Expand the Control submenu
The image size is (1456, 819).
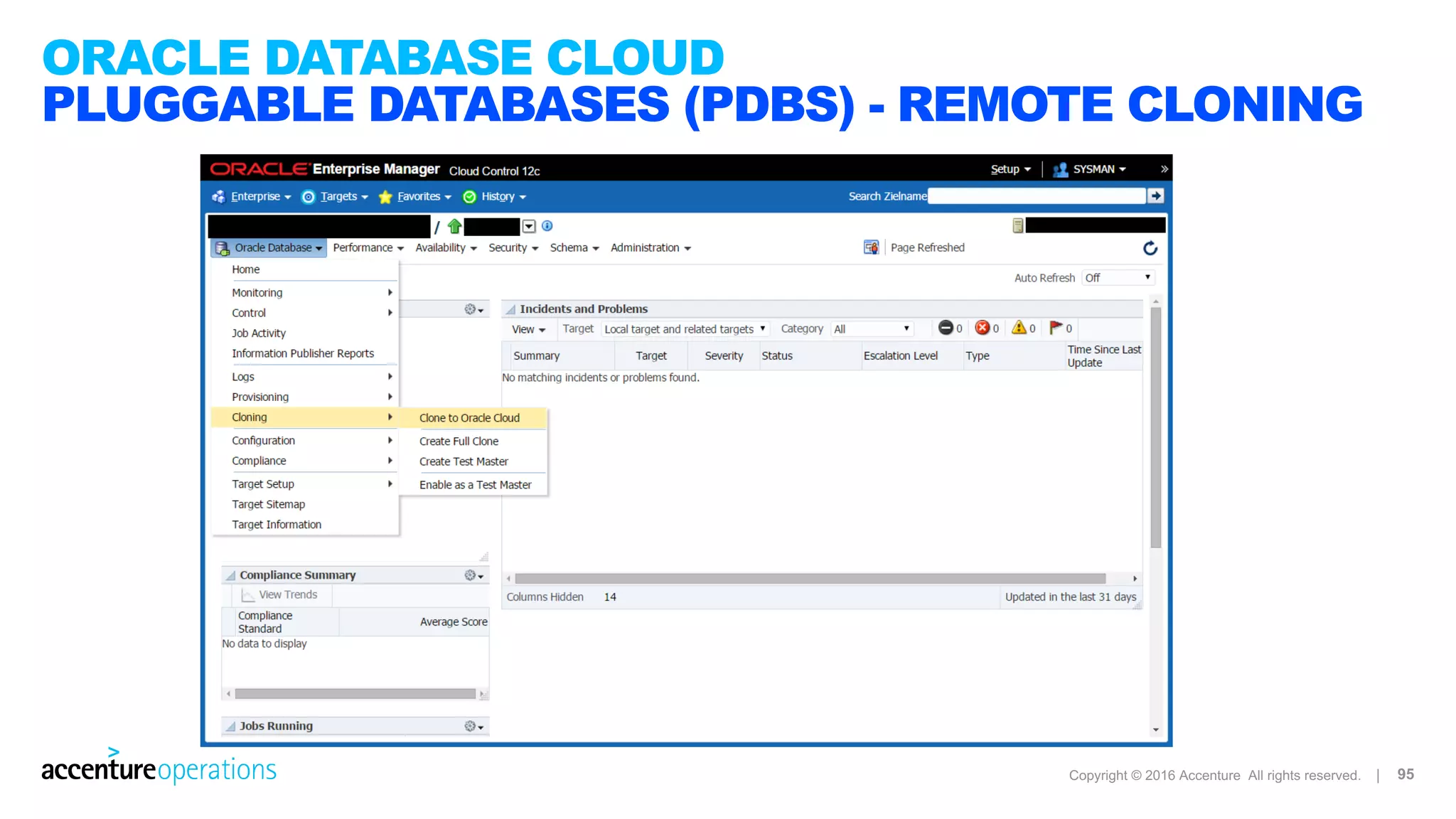(x=305, y=313)
